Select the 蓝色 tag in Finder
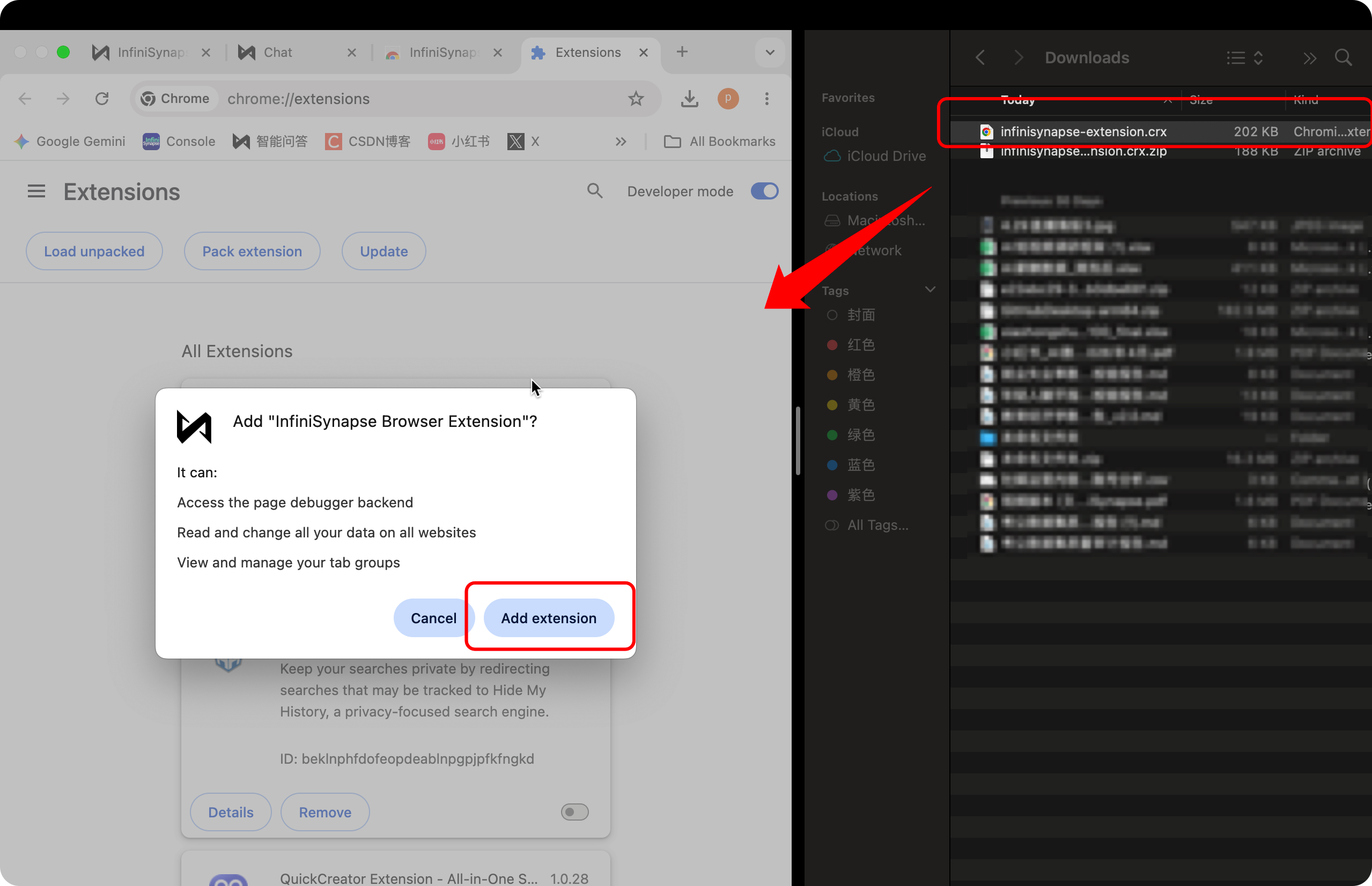This screenshot has height=886, width=1372. click(851, 465)
